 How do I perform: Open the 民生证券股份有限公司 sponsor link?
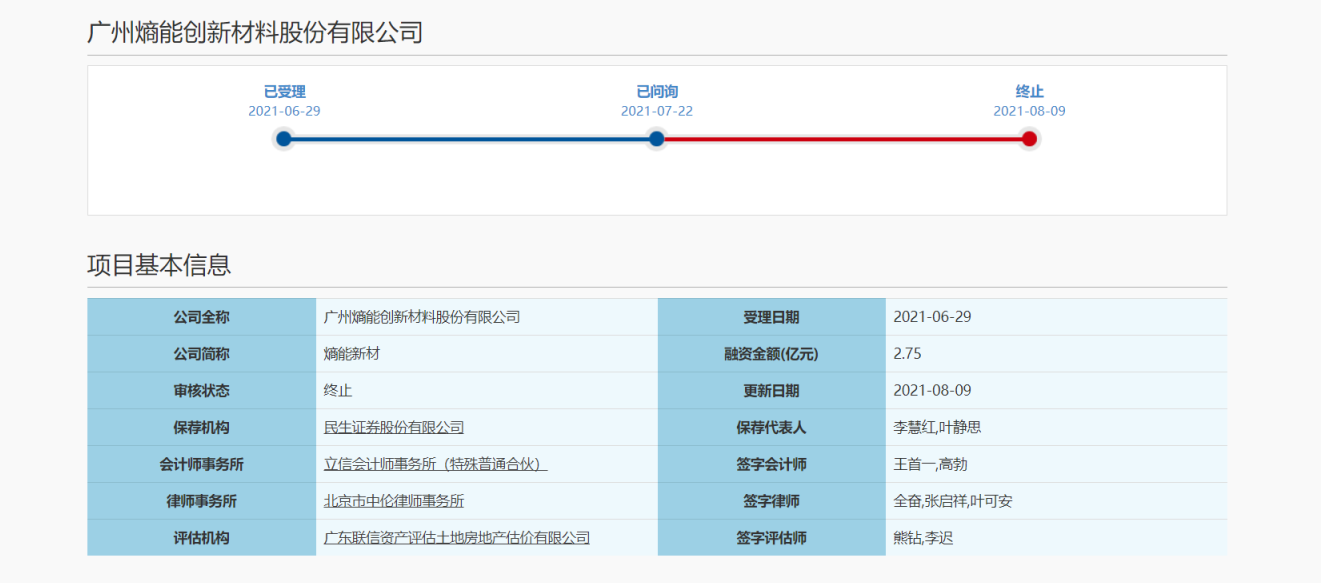point(392,427)
